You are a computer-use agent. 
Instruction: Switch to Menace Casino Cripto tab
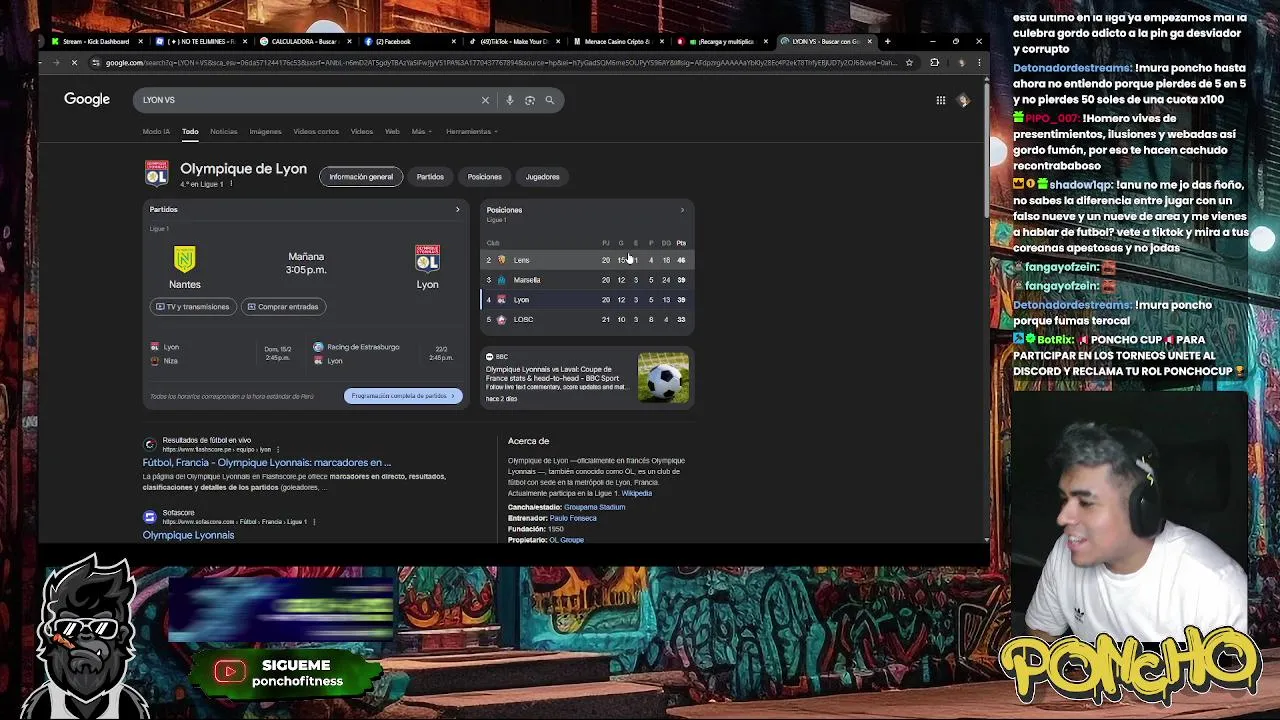click(x=617, y=41)
